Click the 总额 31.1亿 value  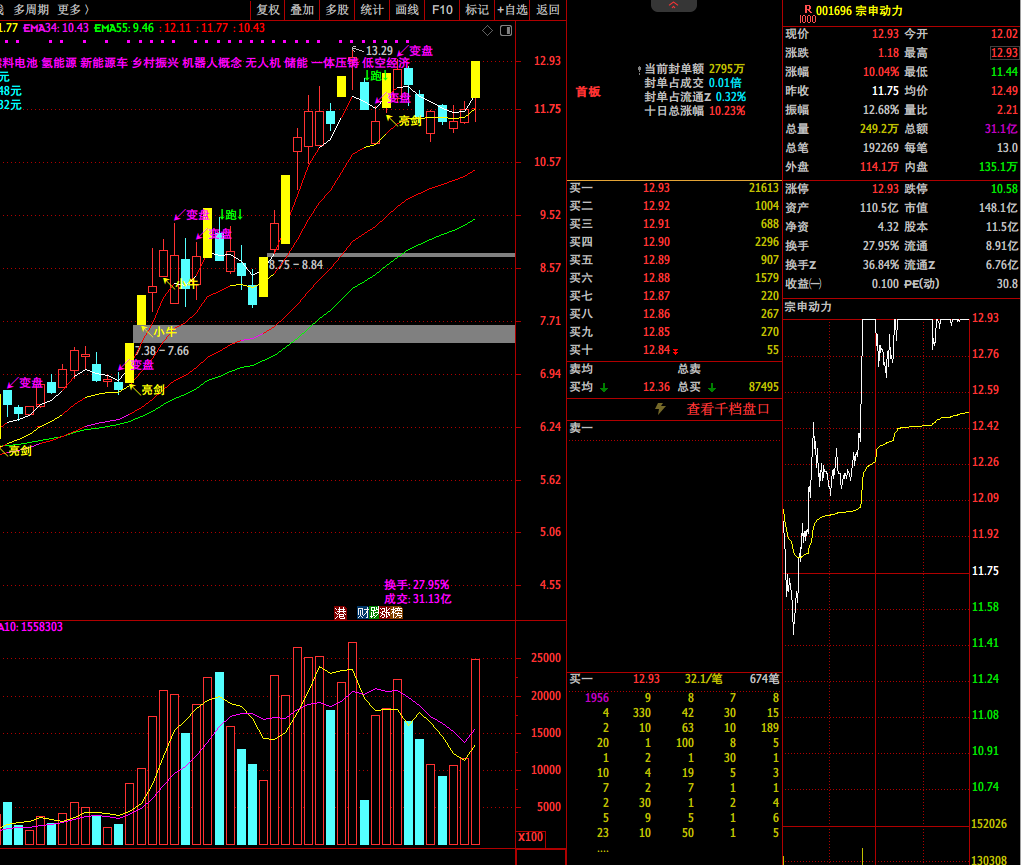click(1001, 129)
